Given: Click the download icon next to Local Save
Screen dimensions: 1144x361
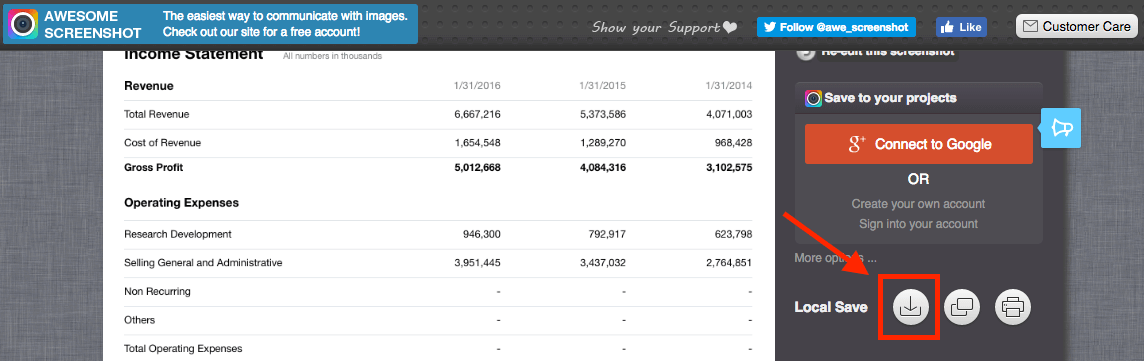Looking at the screenshot, I should (x=910, y=307).
